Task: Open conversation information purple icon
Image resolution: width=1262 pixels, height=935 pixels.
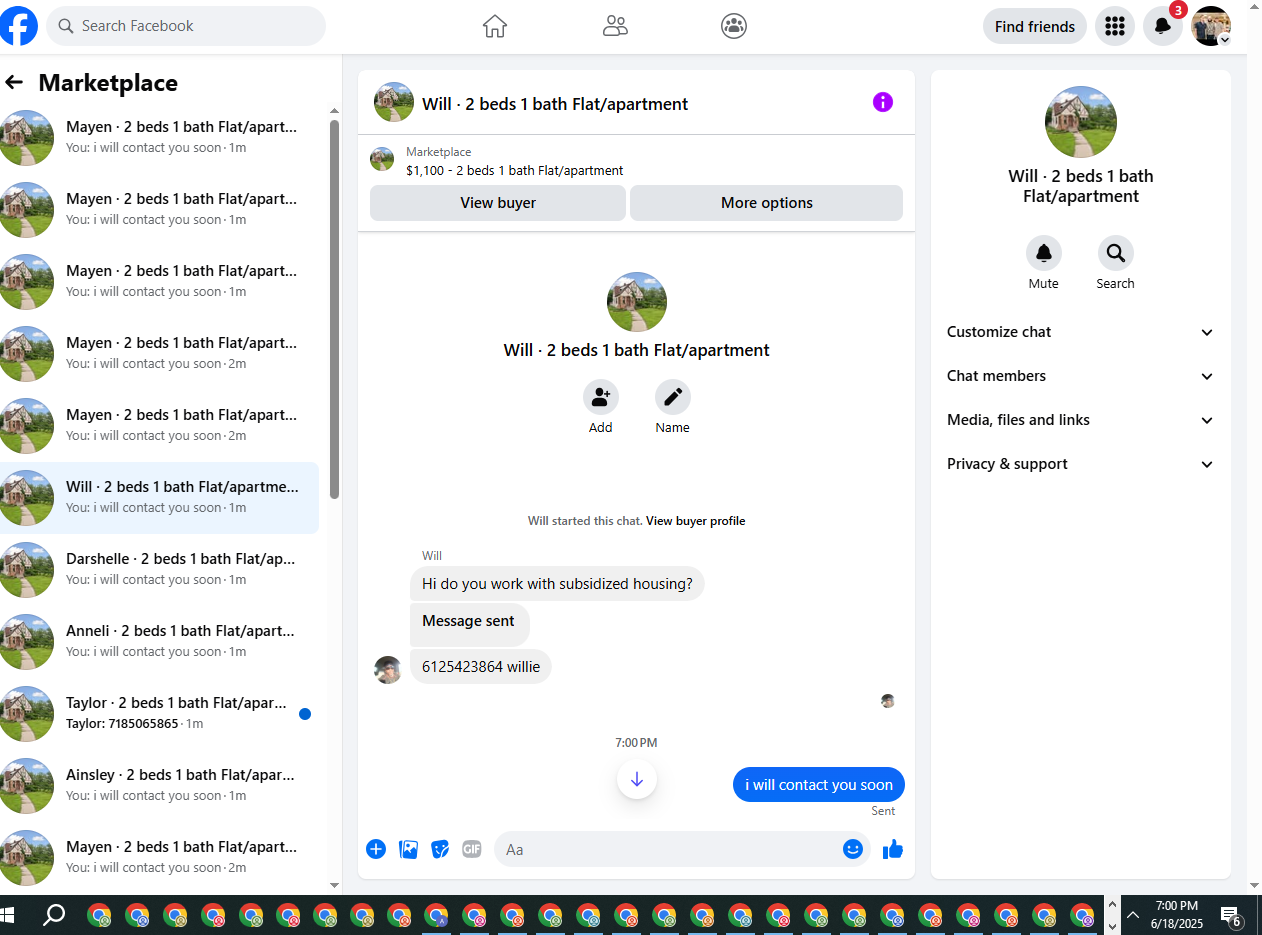Action: (x=883, y=102)
